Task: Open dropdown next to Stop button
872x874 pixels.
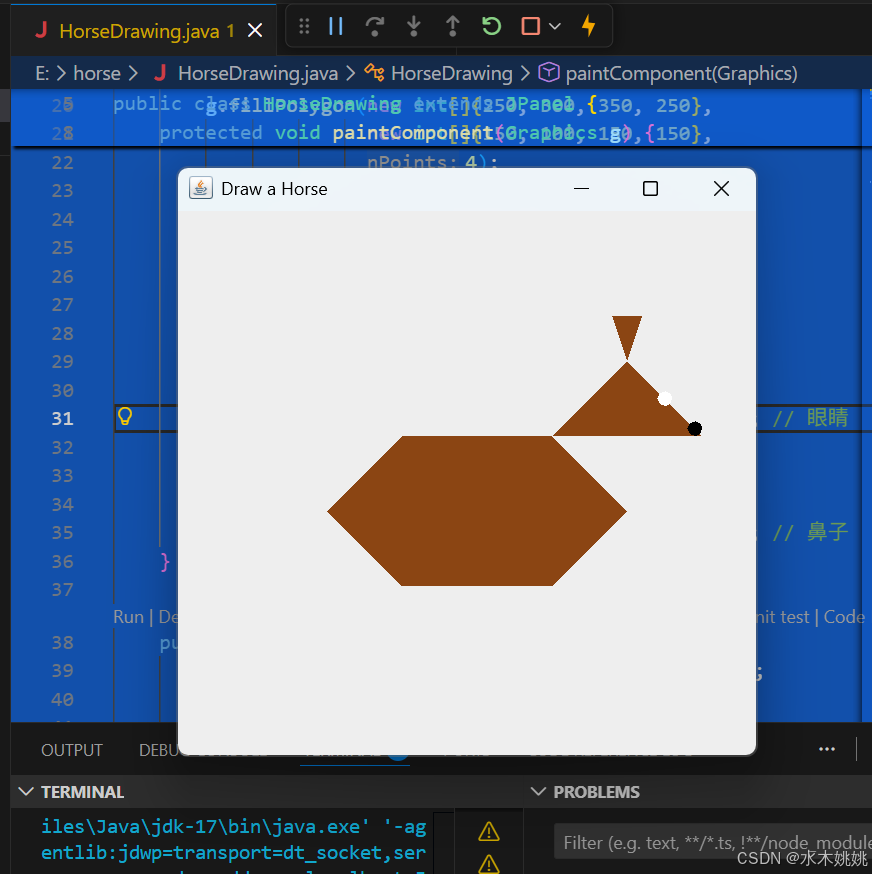Action: [554, 26]
